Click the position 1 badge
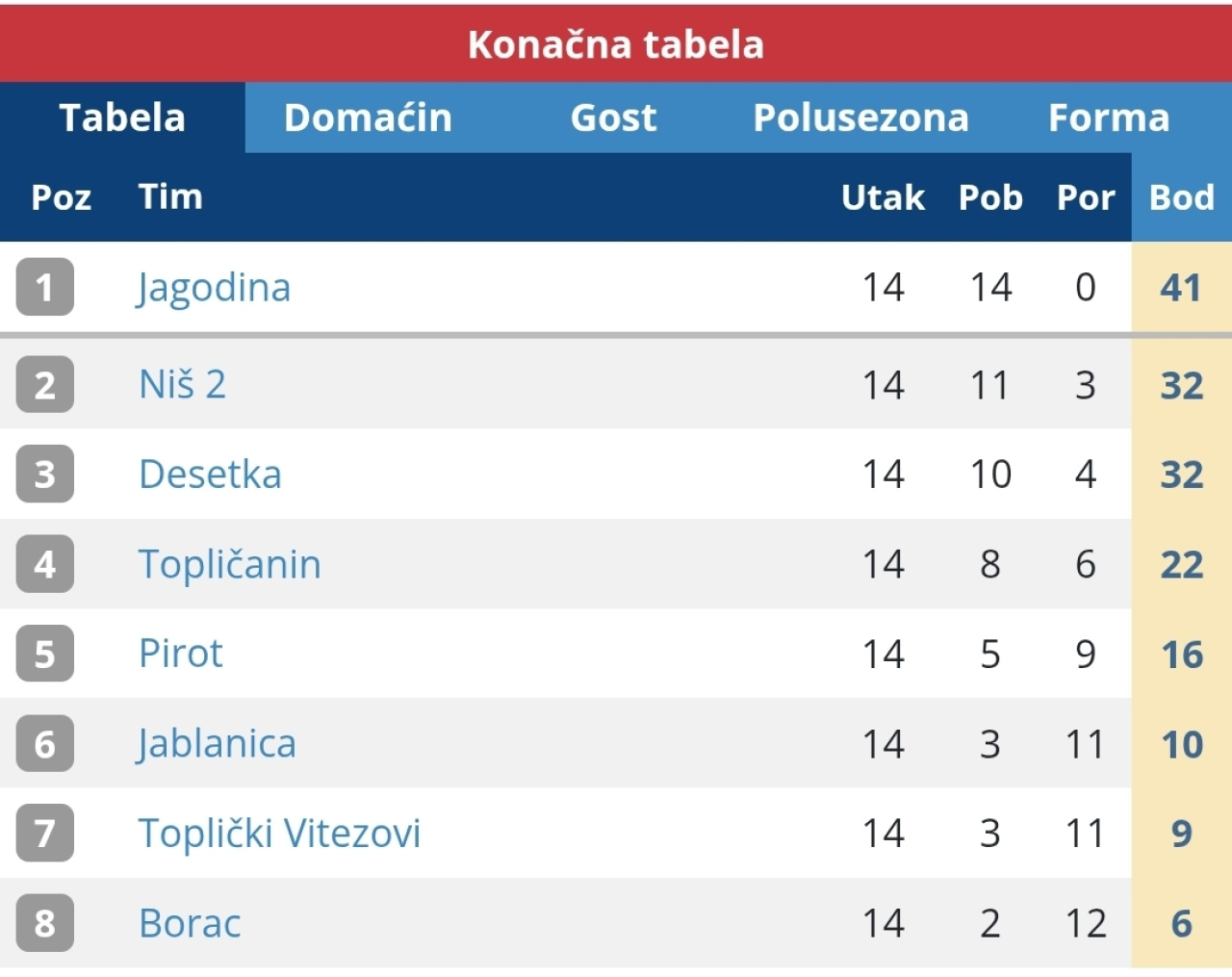Image resolution: width=1232 pixels, height=977 pixels. pyautogui.click(x=44, y=287)
